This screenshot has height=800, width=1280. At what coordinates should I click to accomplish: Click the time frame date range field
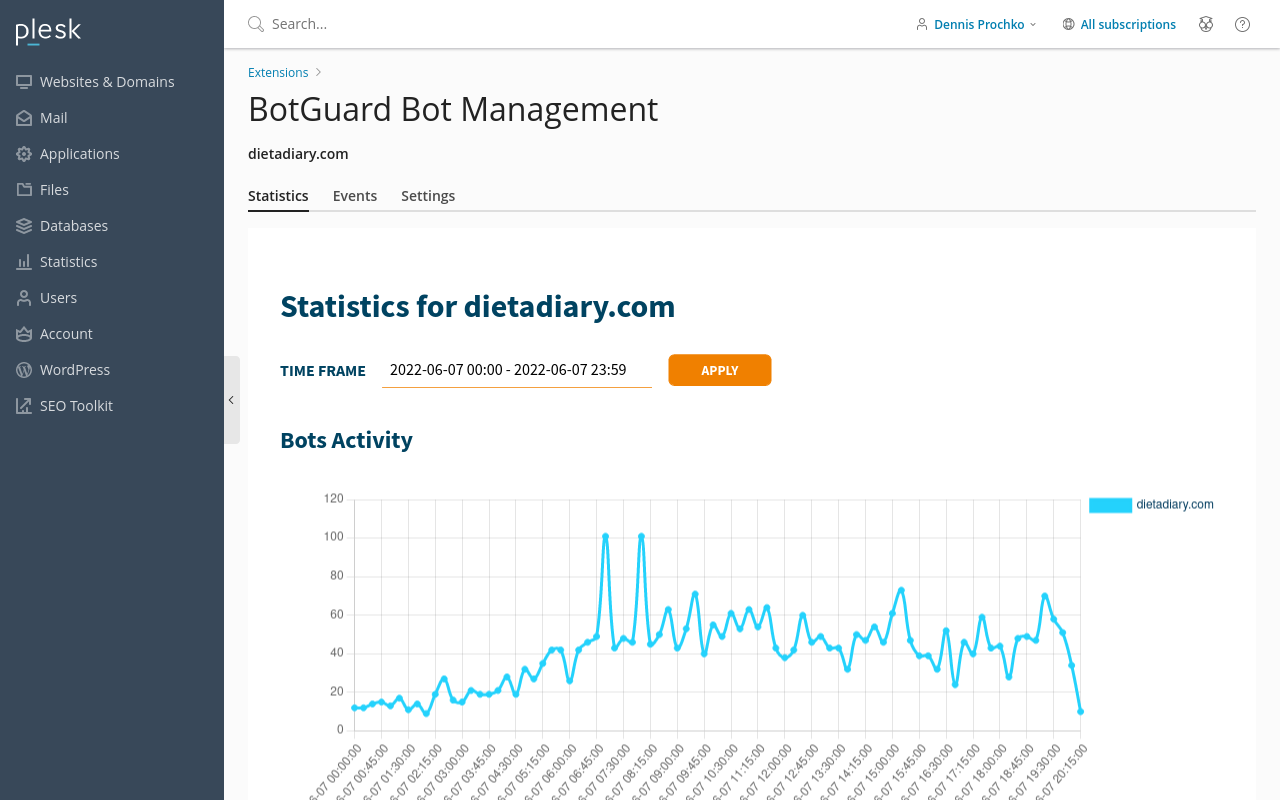517,370
